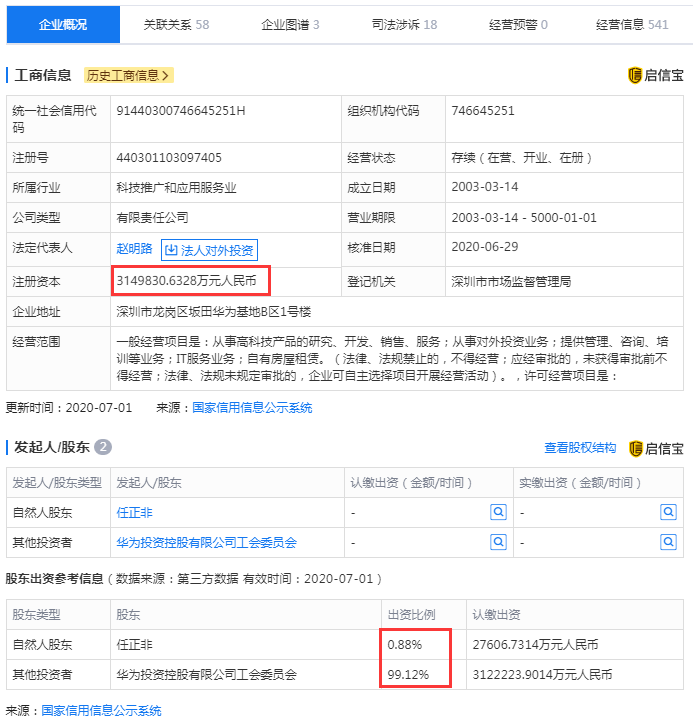Open the 司法涉诉 tab

(404, 24)
